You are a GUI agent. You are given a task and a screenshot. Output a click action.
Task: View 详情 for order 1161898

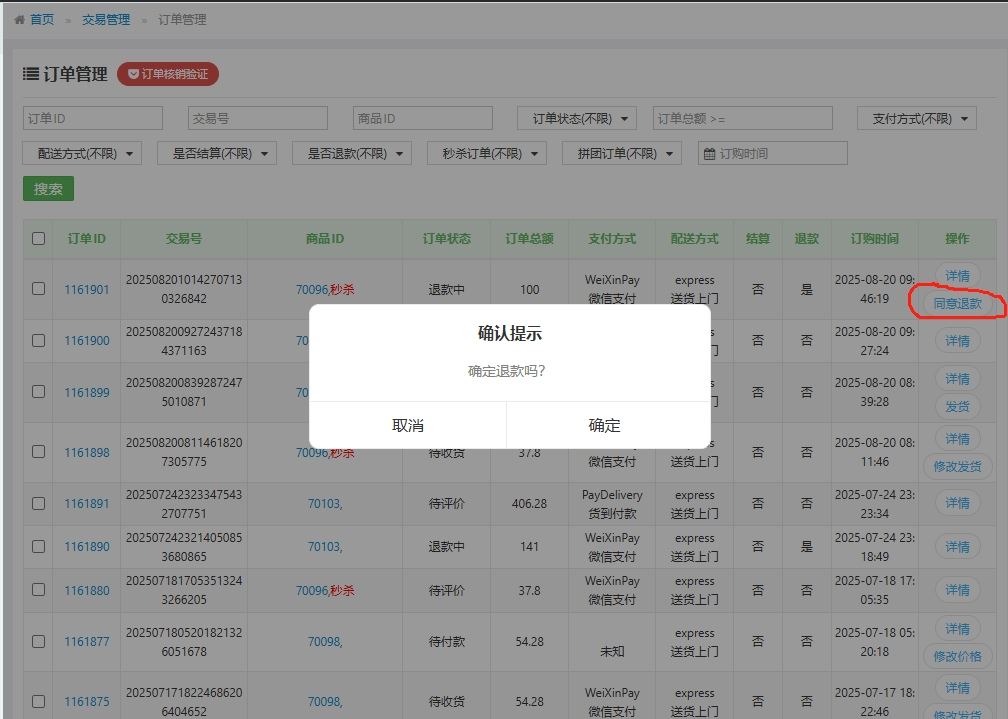pyautogui.click(x=957, y=439)
